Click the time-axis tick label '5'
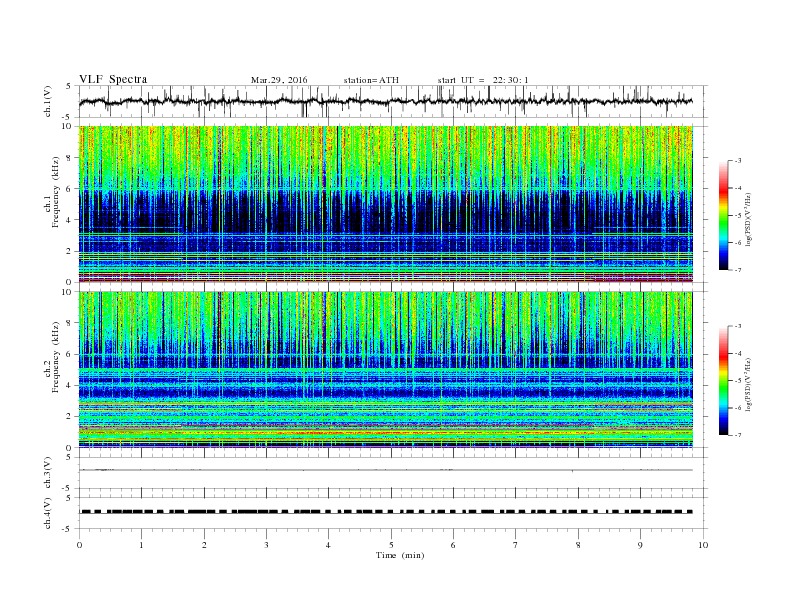Viewport: 792px width, 612px height. 391,545
